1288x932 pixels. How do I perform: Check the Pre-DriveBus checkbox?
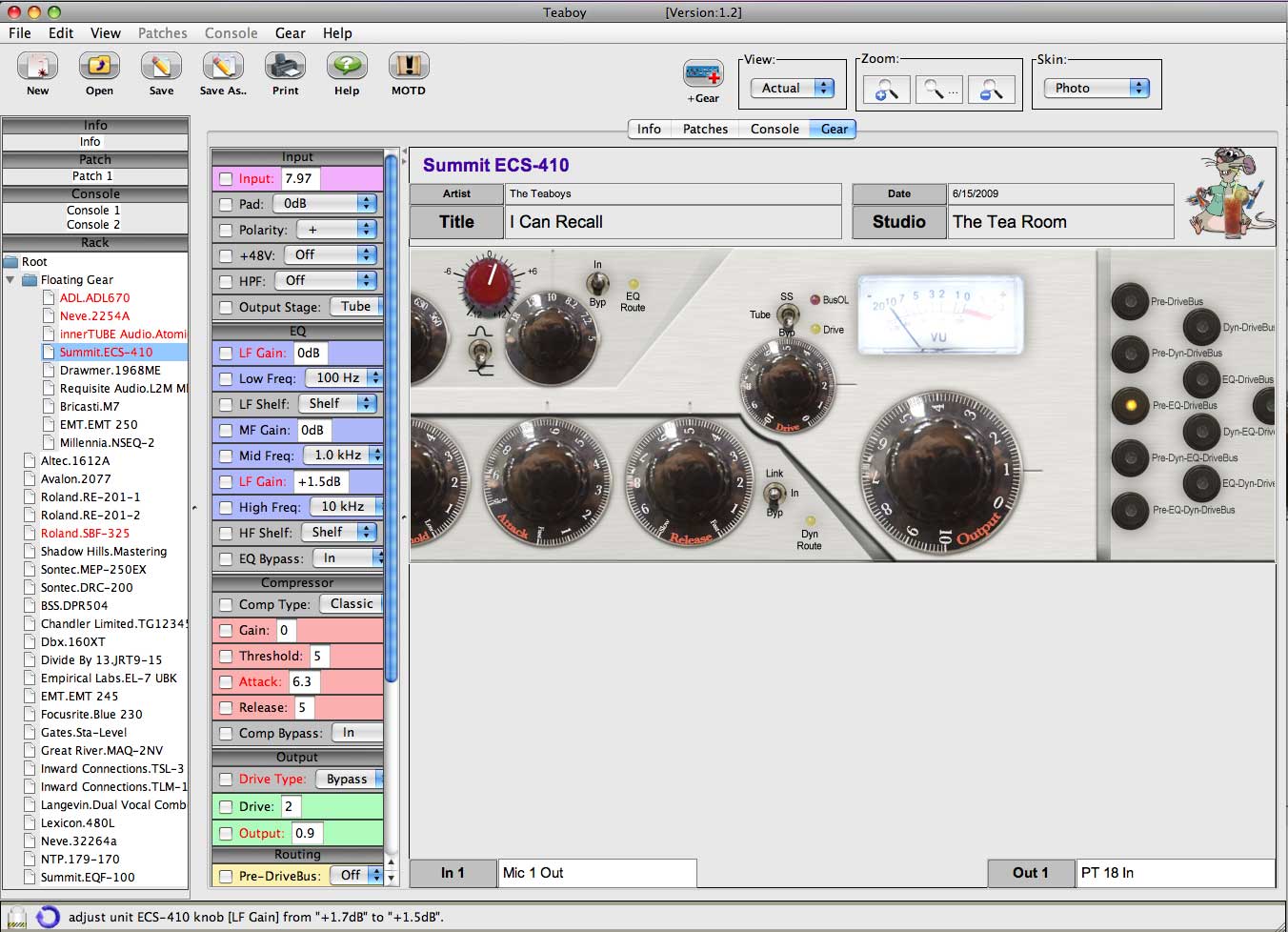pos(226,876)
